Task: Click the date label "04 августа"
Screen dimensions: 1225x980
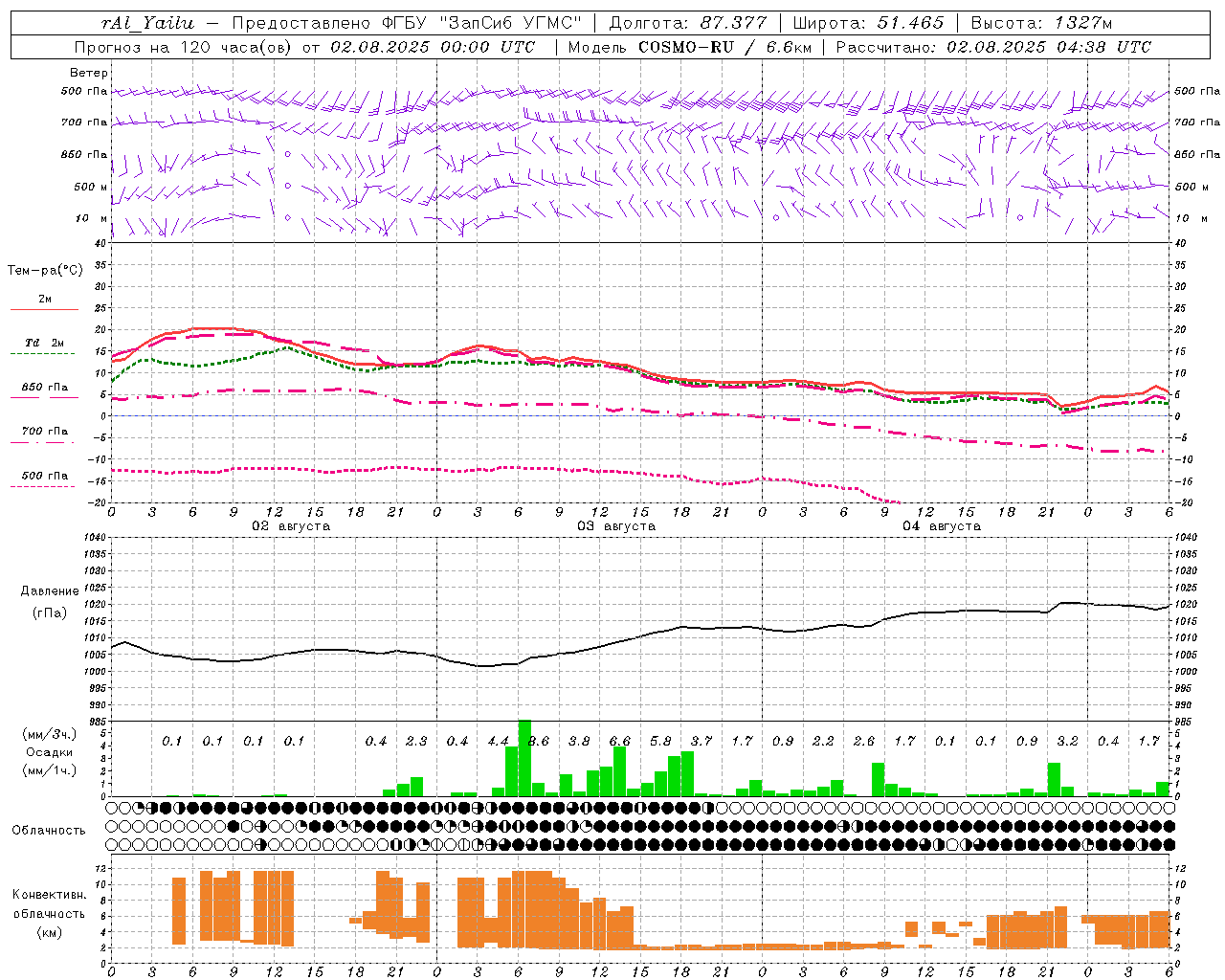Action: (942, 526)
